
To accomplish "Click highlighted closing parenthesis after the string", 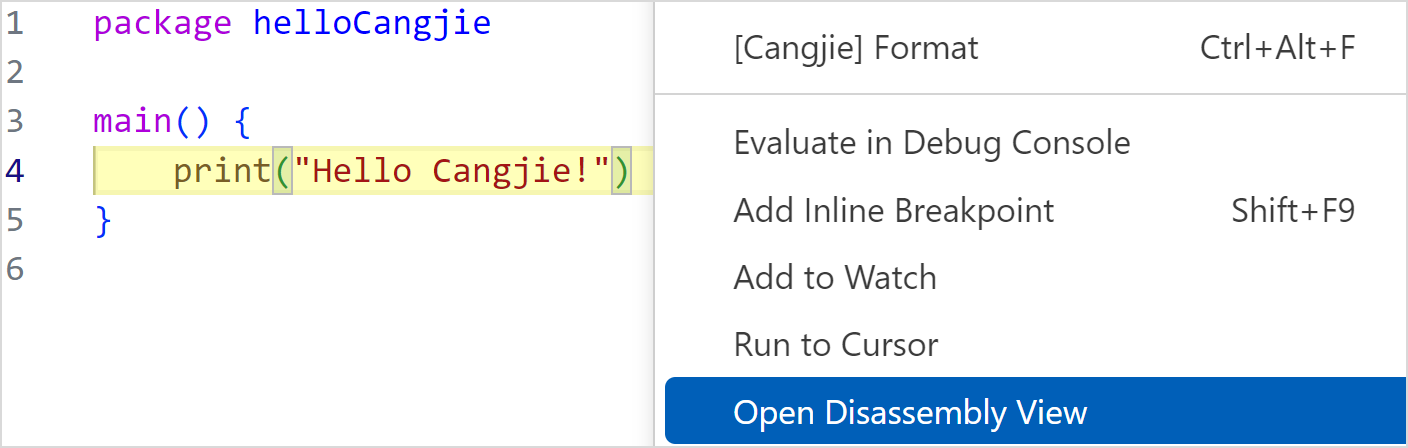I will pyautogui.click(x=622, y=171).
